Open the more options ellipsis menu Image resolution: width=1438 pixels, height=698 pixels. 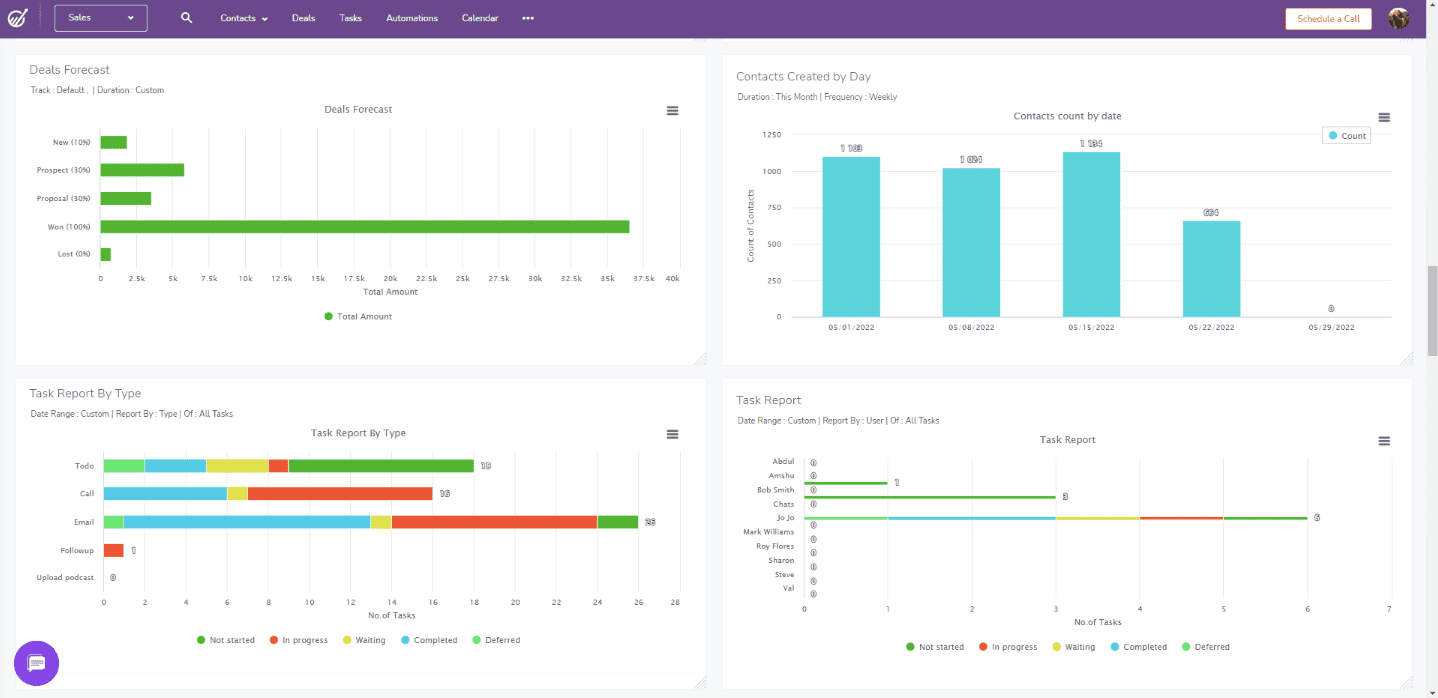coord(528,18)
